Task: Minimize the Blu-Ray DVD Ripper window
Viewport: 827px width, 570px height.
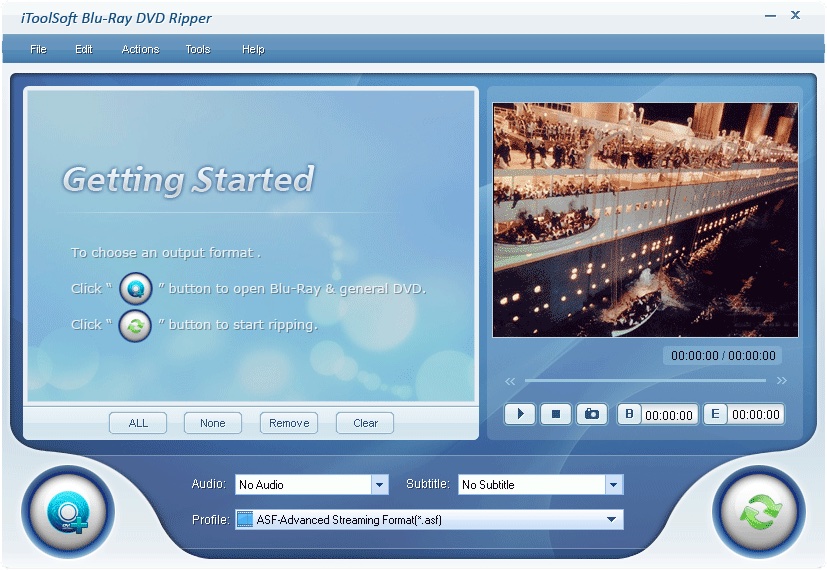Action: [x=770, y=16]
